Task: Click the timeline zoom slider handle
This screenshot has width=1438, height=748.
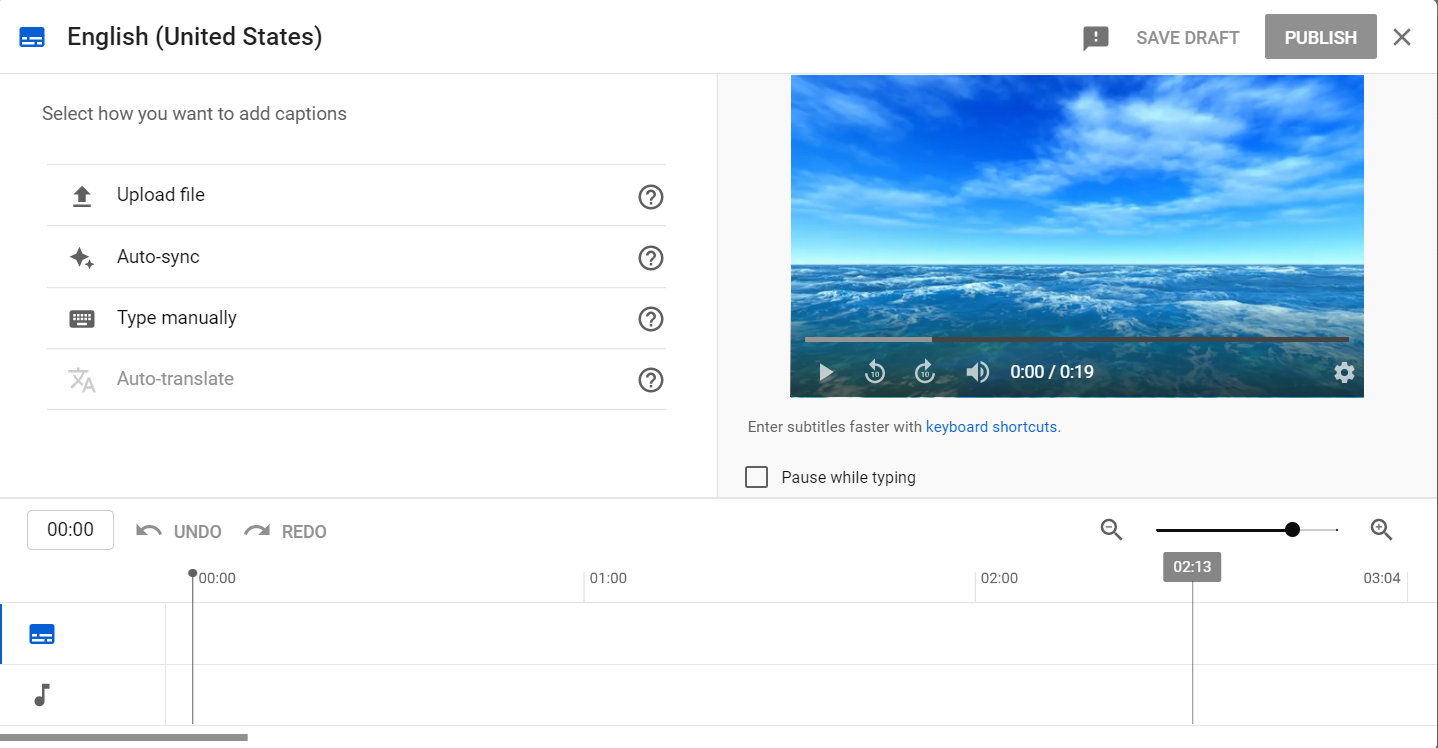Action: 1292,529
